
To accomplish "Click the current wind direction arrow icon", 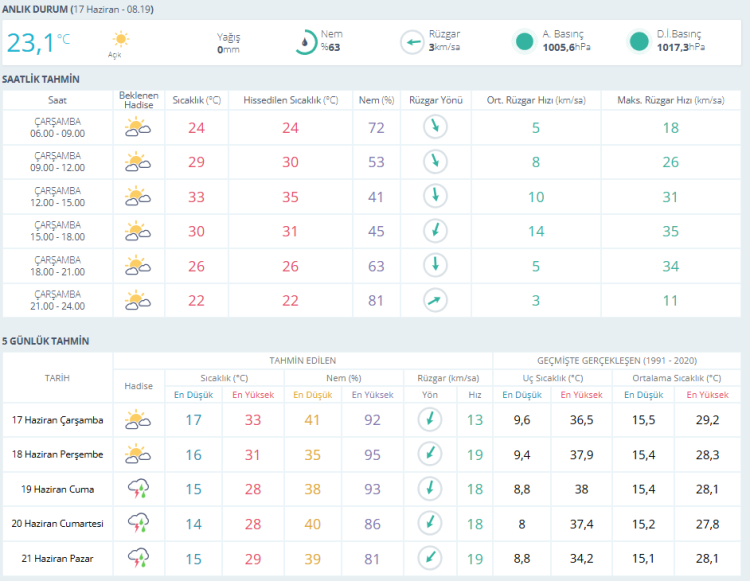I will pyautogui.click(x=412, y=42).
